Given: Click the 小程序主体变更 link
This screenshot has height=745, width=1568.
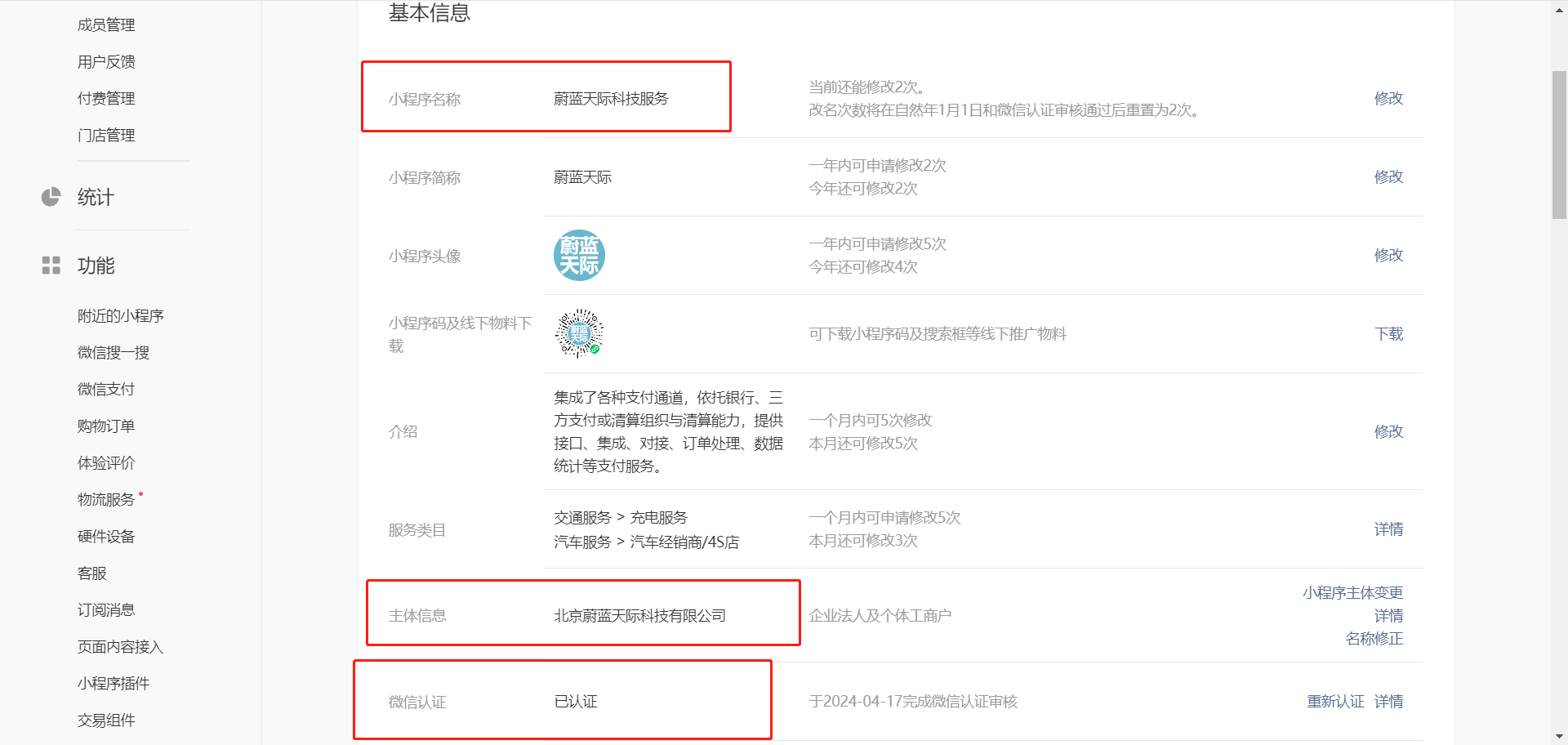Looking at the screenshot, I should point(1352,593).
